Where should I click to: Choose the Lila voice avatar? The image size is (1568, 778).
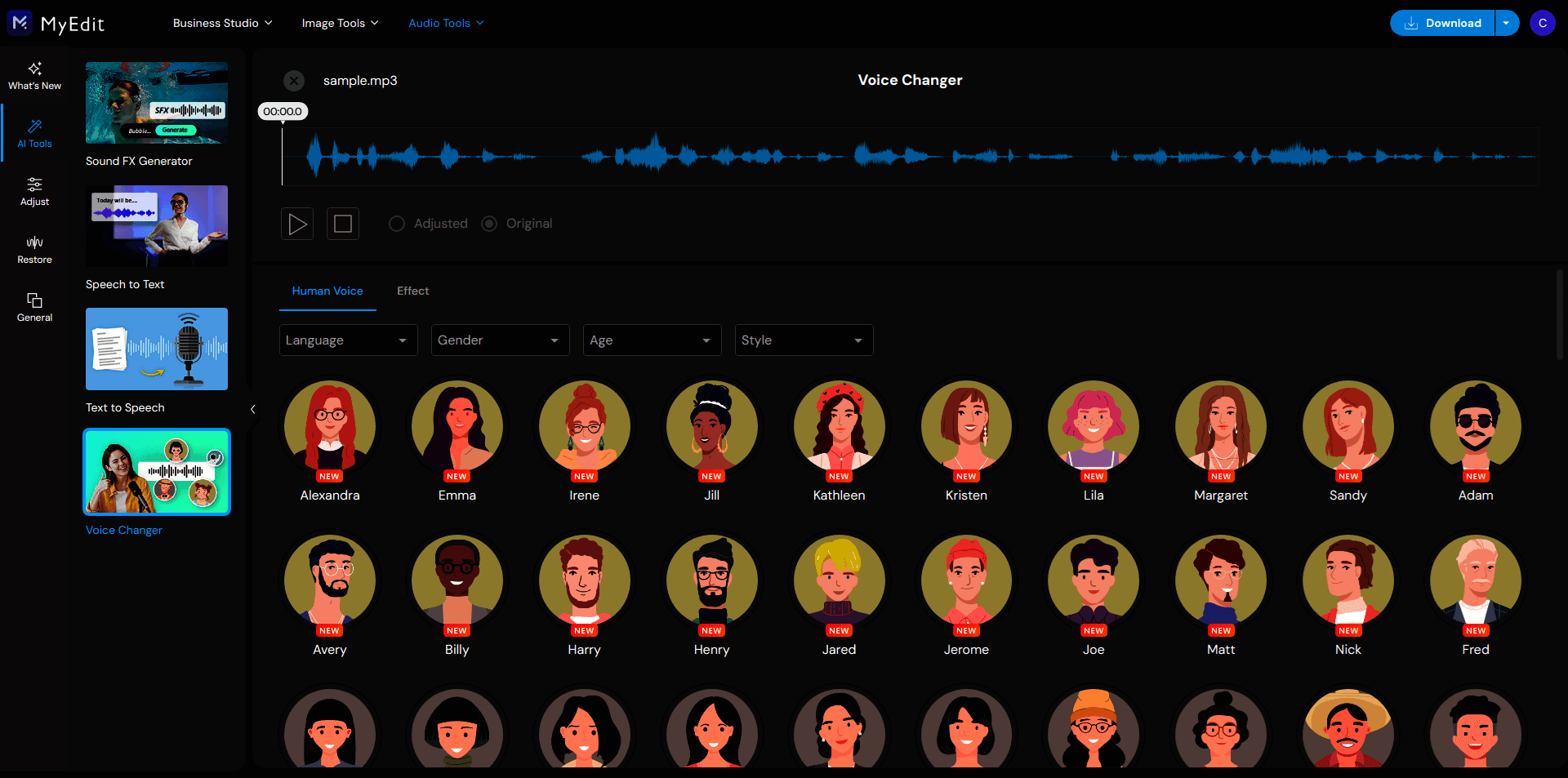point(1094,426)
